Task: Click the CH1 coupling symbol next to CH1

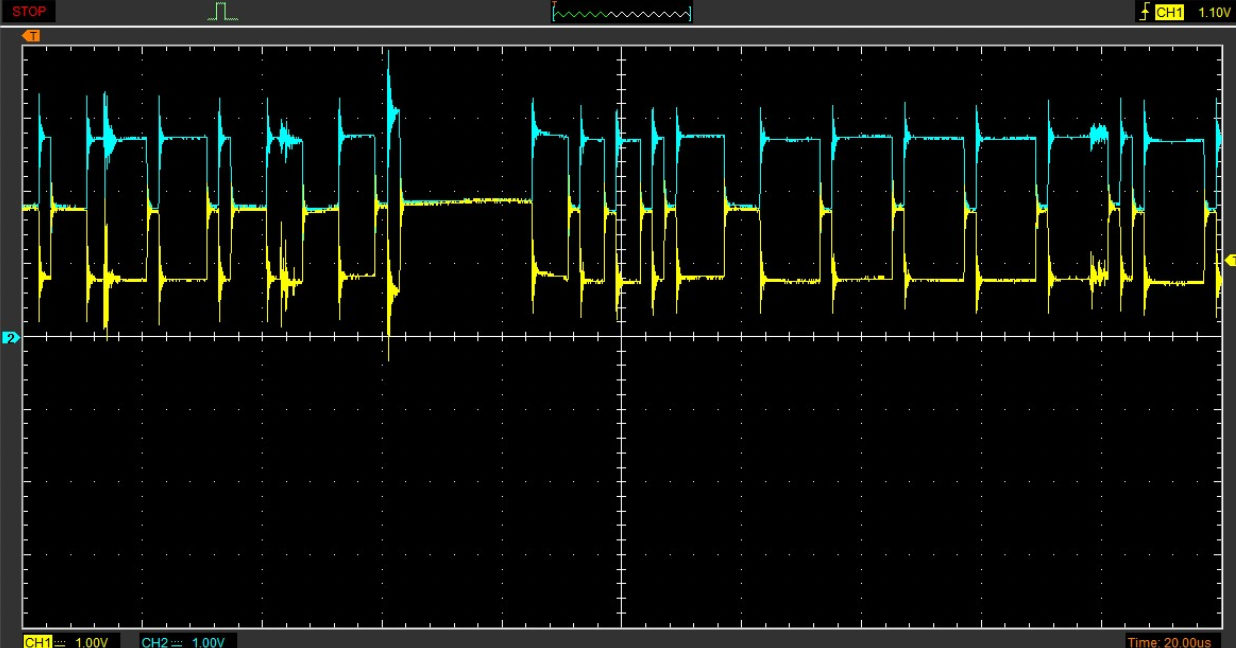Action: tap(61, 642)
